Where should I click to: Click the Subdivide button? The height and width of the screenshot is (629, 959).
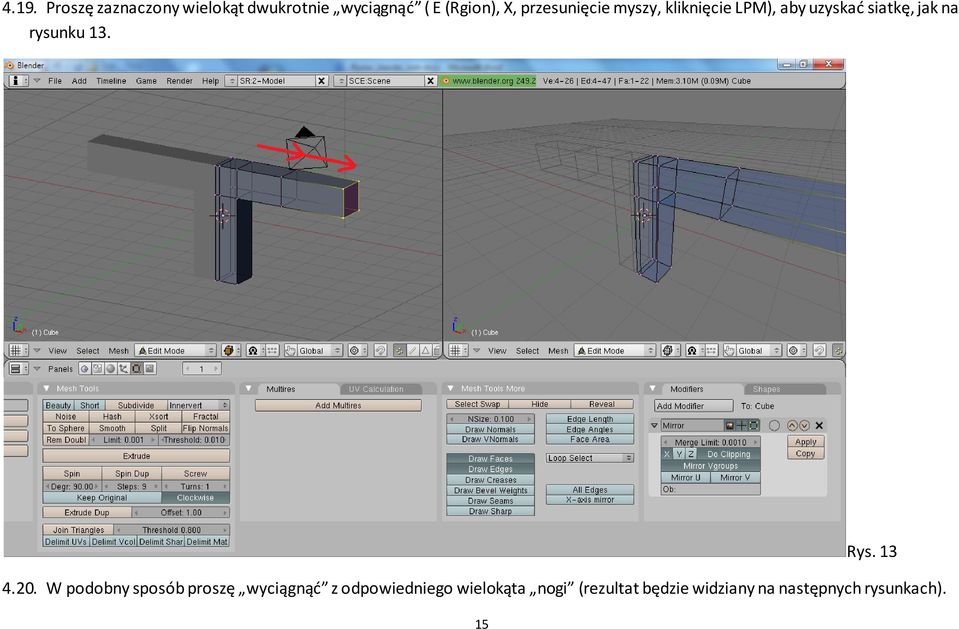tap(136, 405)
